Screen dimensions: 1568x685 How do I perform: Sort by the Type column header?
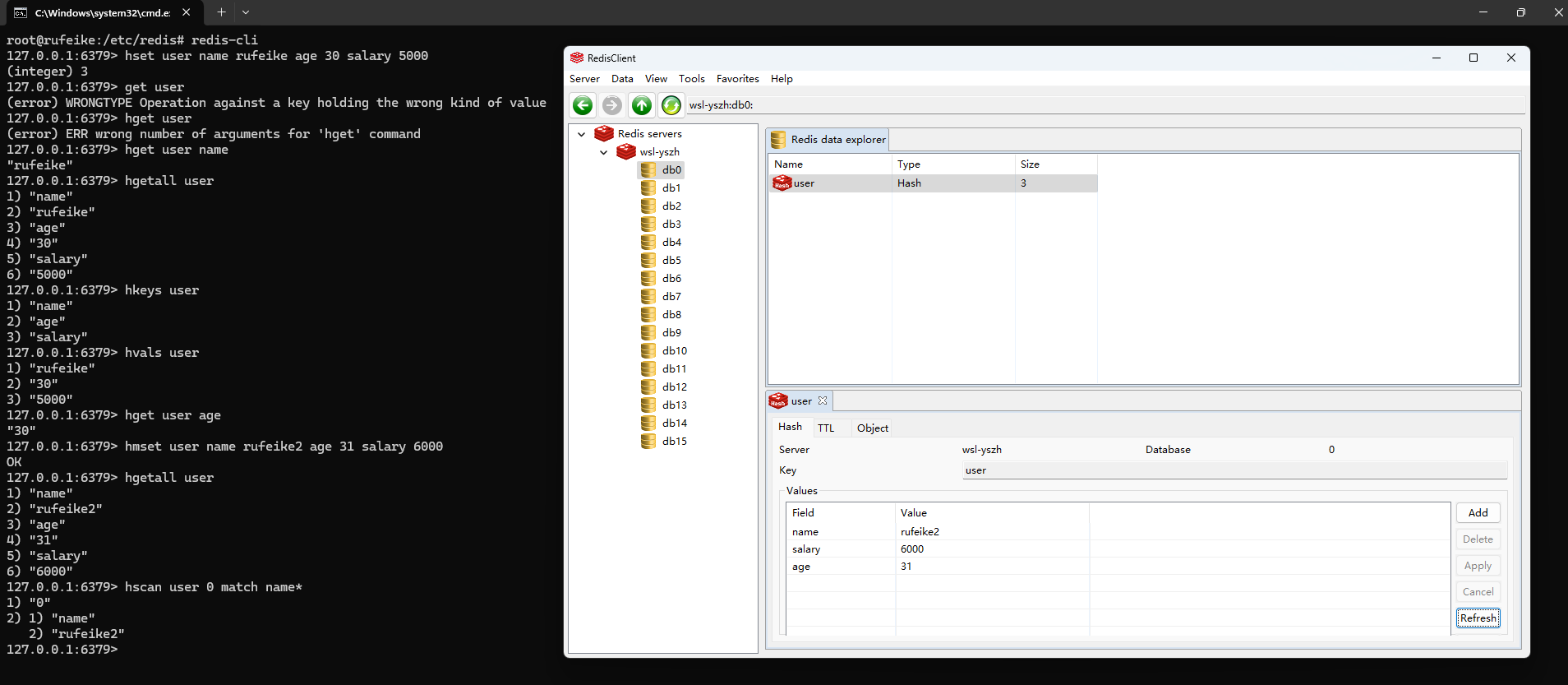tap(953, 164)
